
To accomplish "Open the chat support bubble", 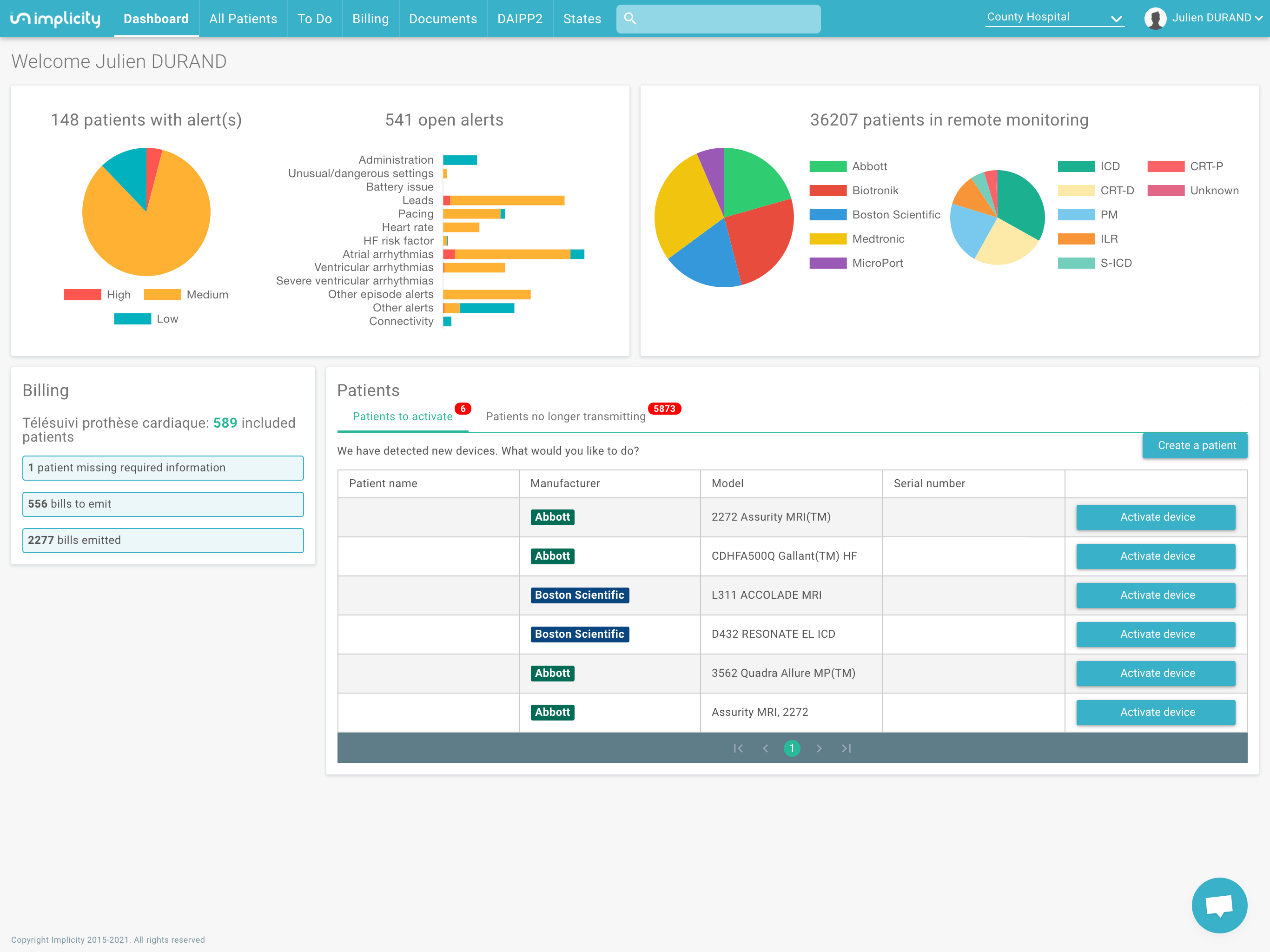I will click(x=1219, y=906).
